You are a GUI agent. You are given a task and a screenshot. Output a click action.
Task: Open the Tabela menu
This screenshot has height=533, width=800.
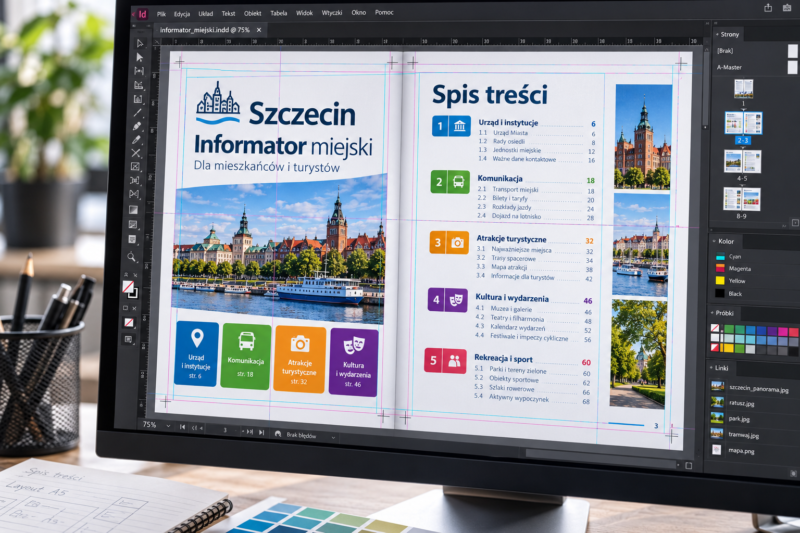tap(279, 13)
